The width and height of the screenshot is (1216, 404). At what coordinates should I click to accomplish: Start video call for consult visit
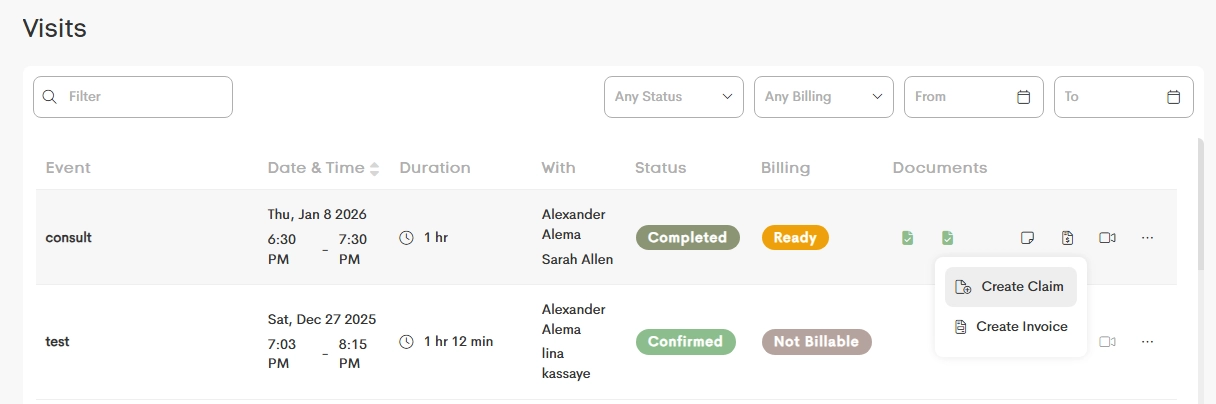[1107, 238]
